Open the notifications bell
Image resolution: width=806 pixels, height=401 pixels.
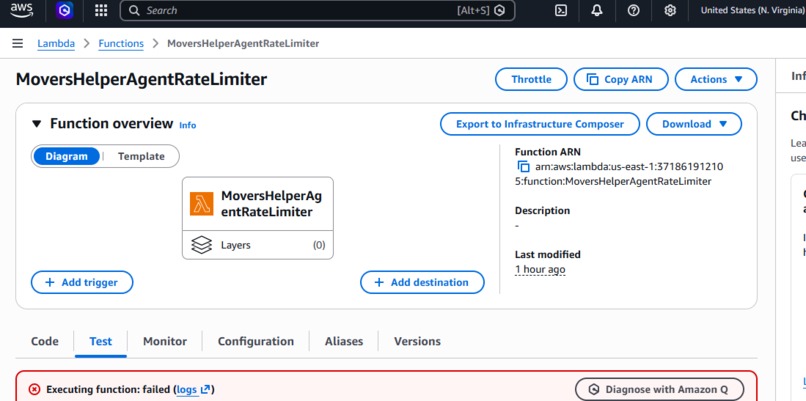[x=597, y=10]
